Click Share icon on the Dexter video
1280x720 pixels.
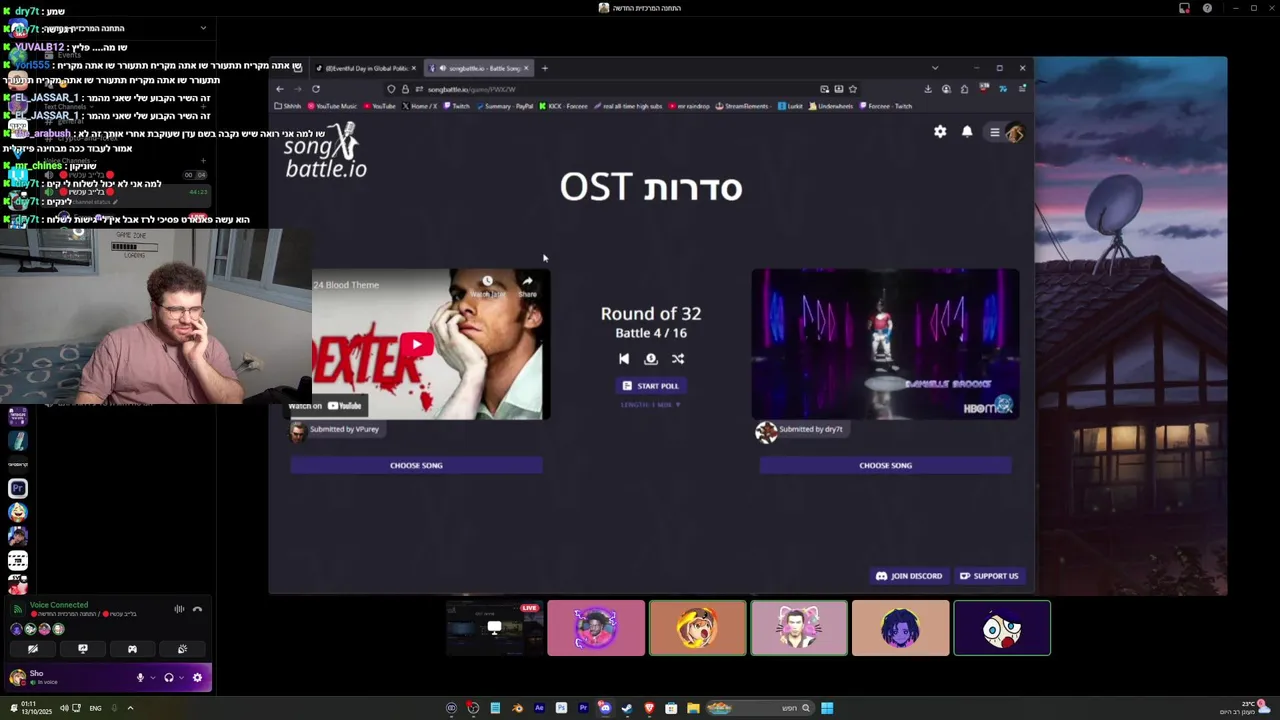pyautogui.click(x=527, y=285)
